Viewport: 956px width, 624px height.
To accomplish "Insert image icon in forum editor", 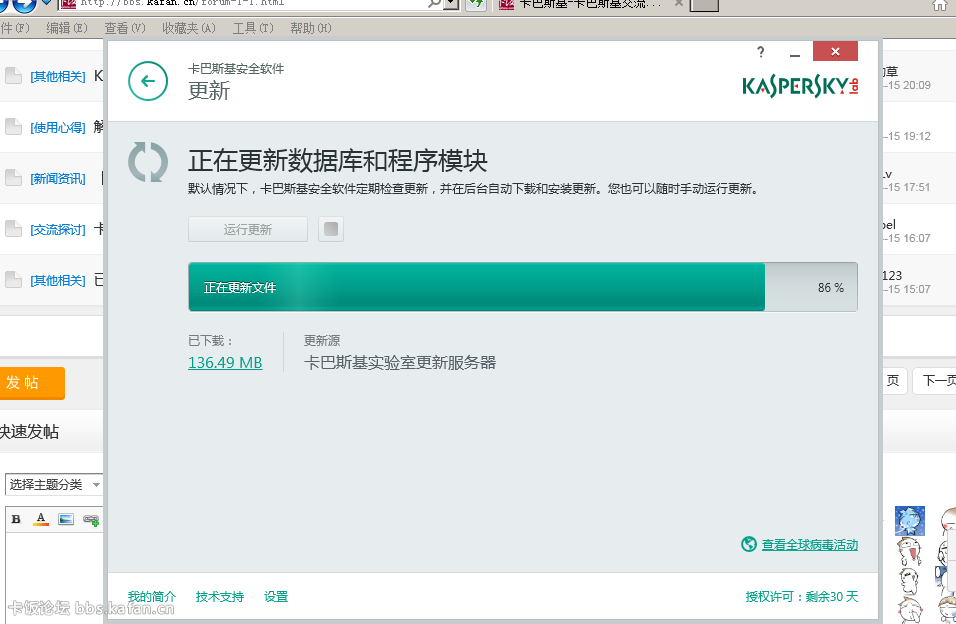I will (x=66, y=519).
